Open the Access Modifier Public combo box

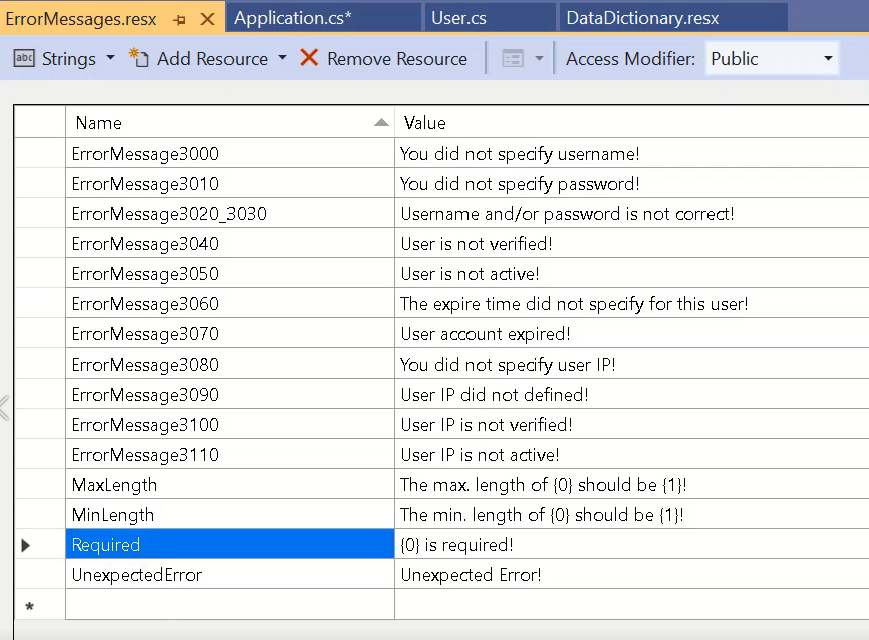[772, 58]
